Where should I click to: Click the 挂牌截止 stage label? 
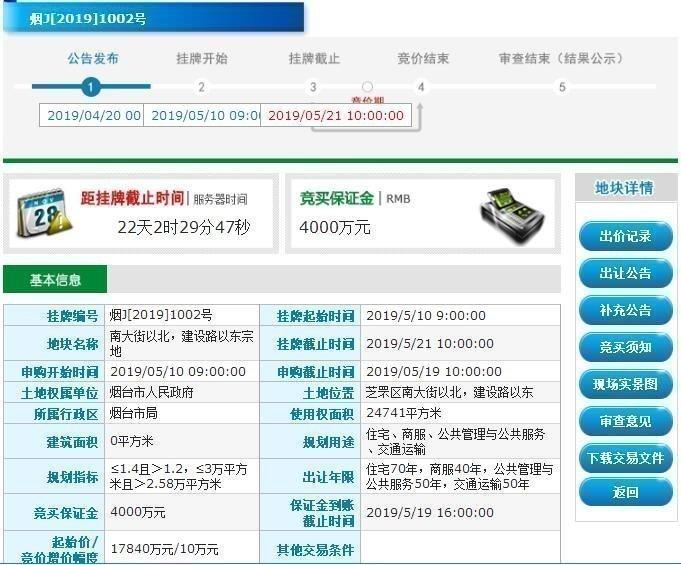[314, 58]
